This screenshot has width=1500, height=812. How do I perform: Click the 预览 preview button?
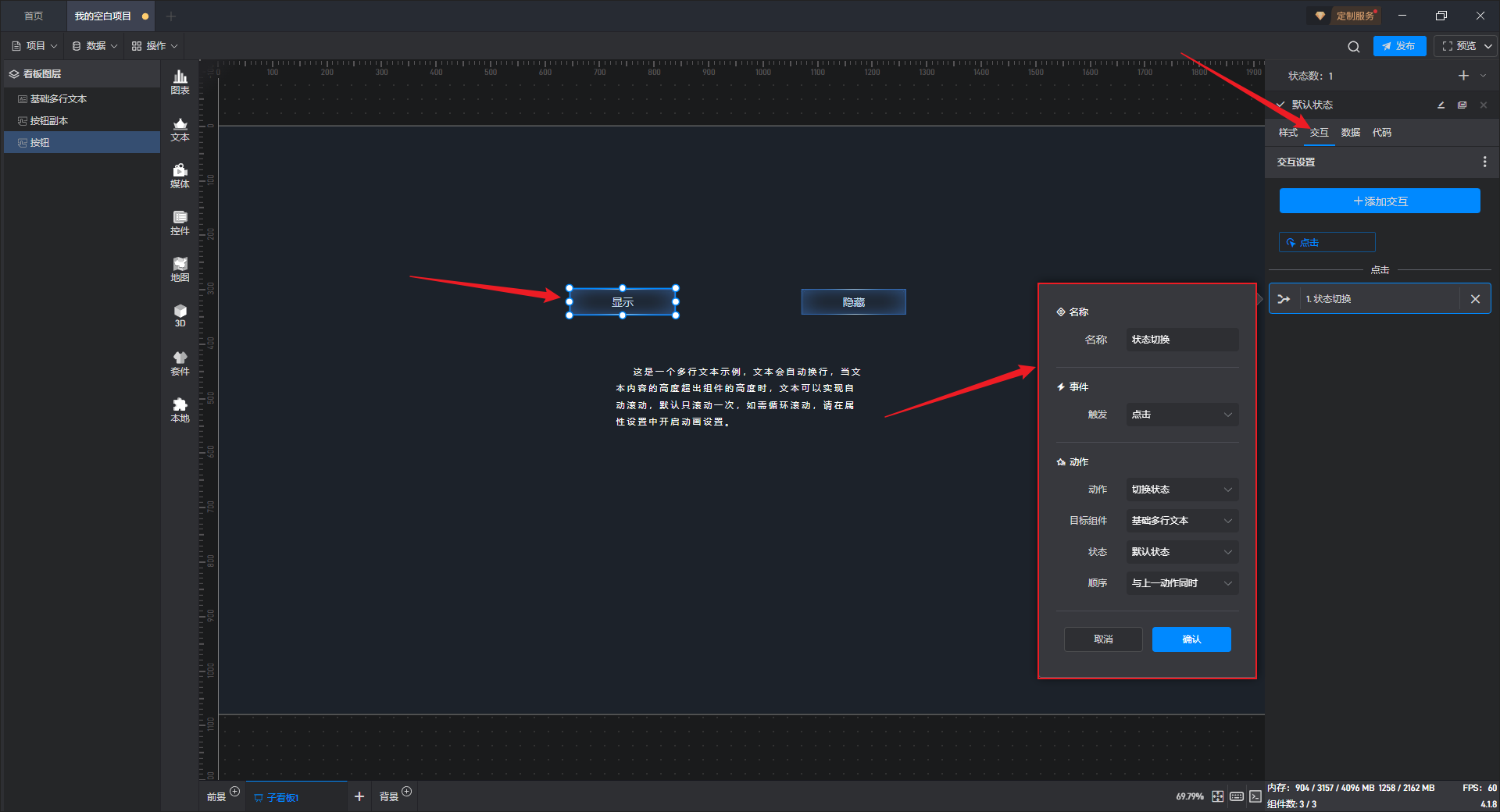[1458, 46]
